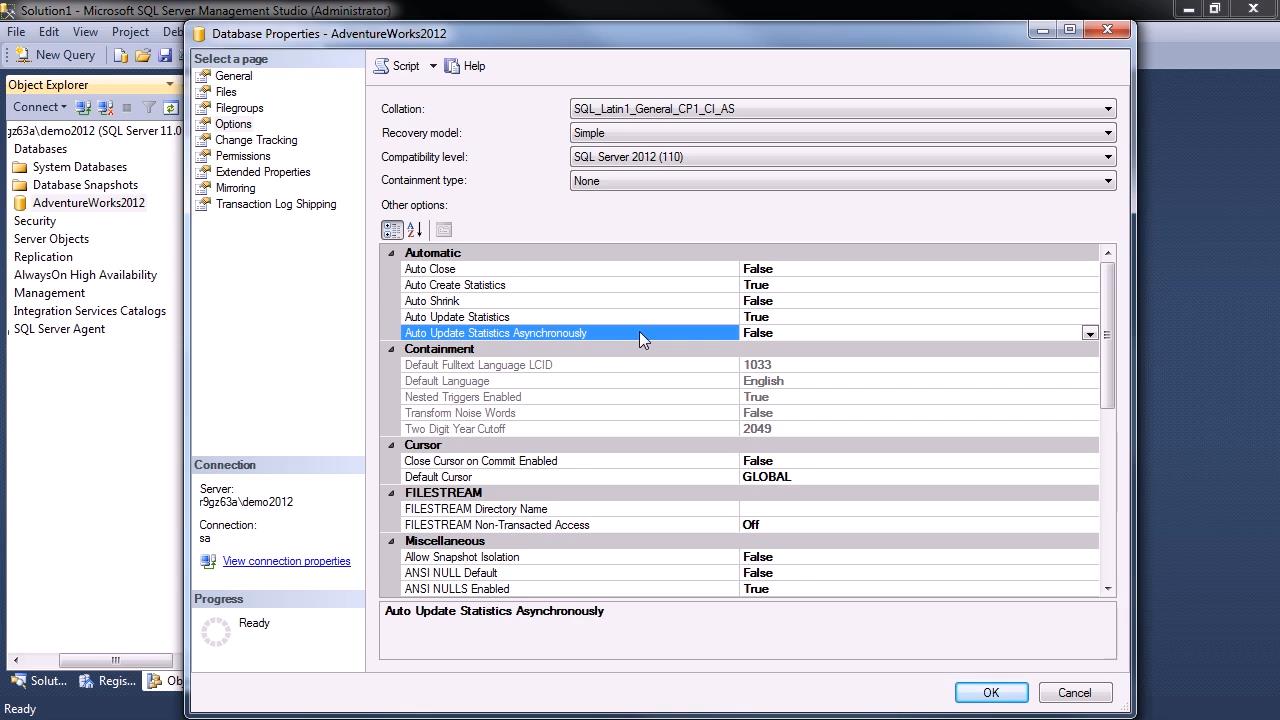Select the Transaction Log Shipping page icon
The width and height of the screenshot is (1280, 720).
pyautogui.click(x=203, y=204)
